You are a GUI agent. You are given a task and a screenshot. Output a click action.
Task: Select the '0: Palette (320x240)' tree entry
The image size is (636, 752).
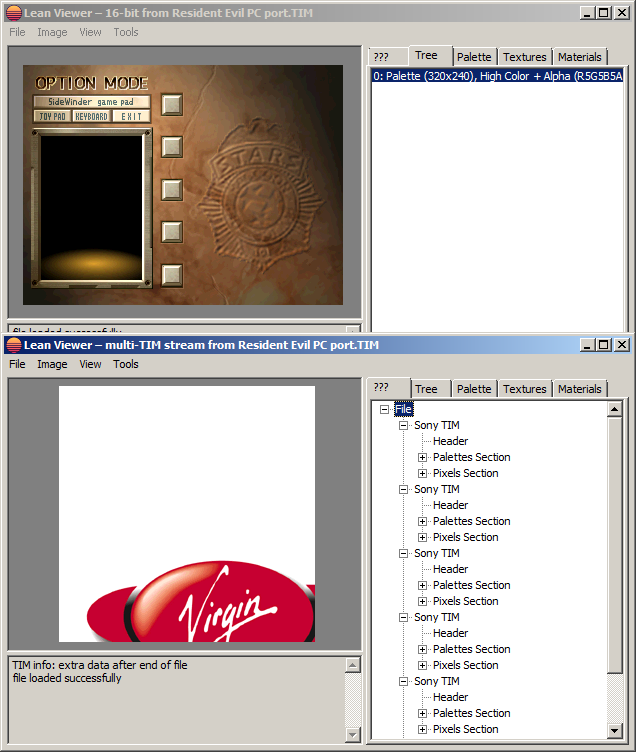[497, 75]
